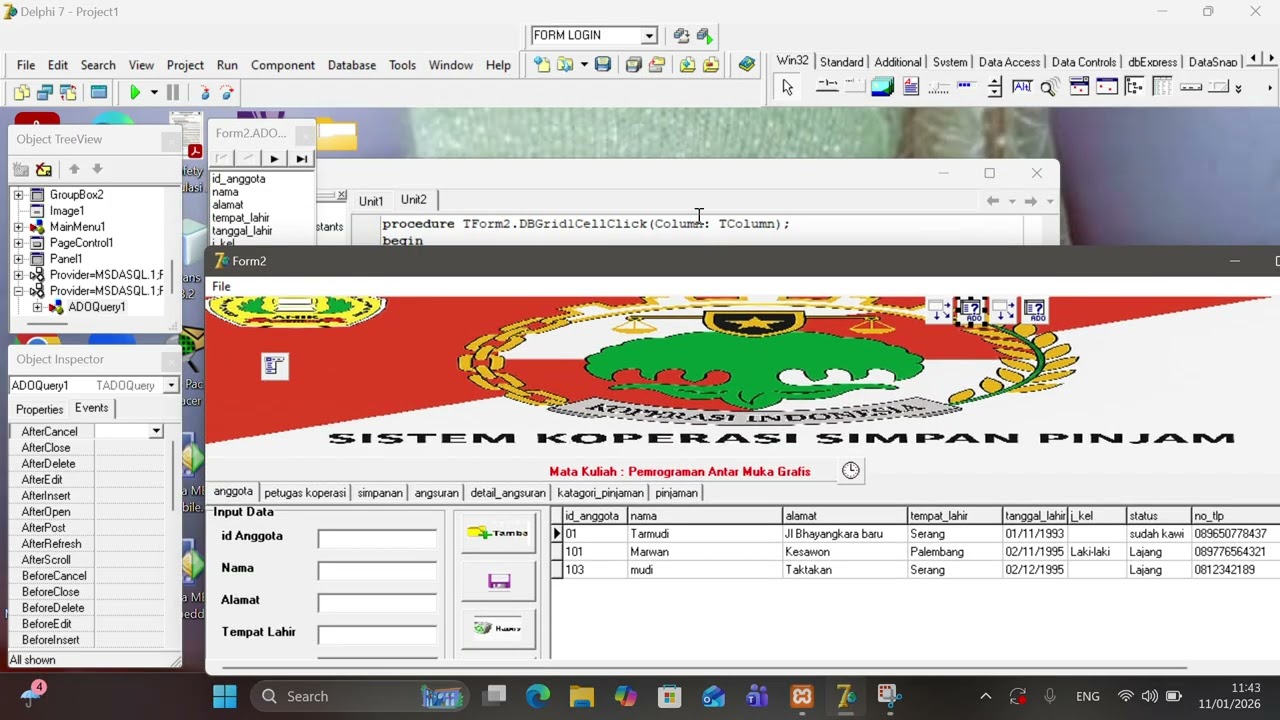
Task: Switch to the Properties tab in Object Inspector
Action: 40,409
